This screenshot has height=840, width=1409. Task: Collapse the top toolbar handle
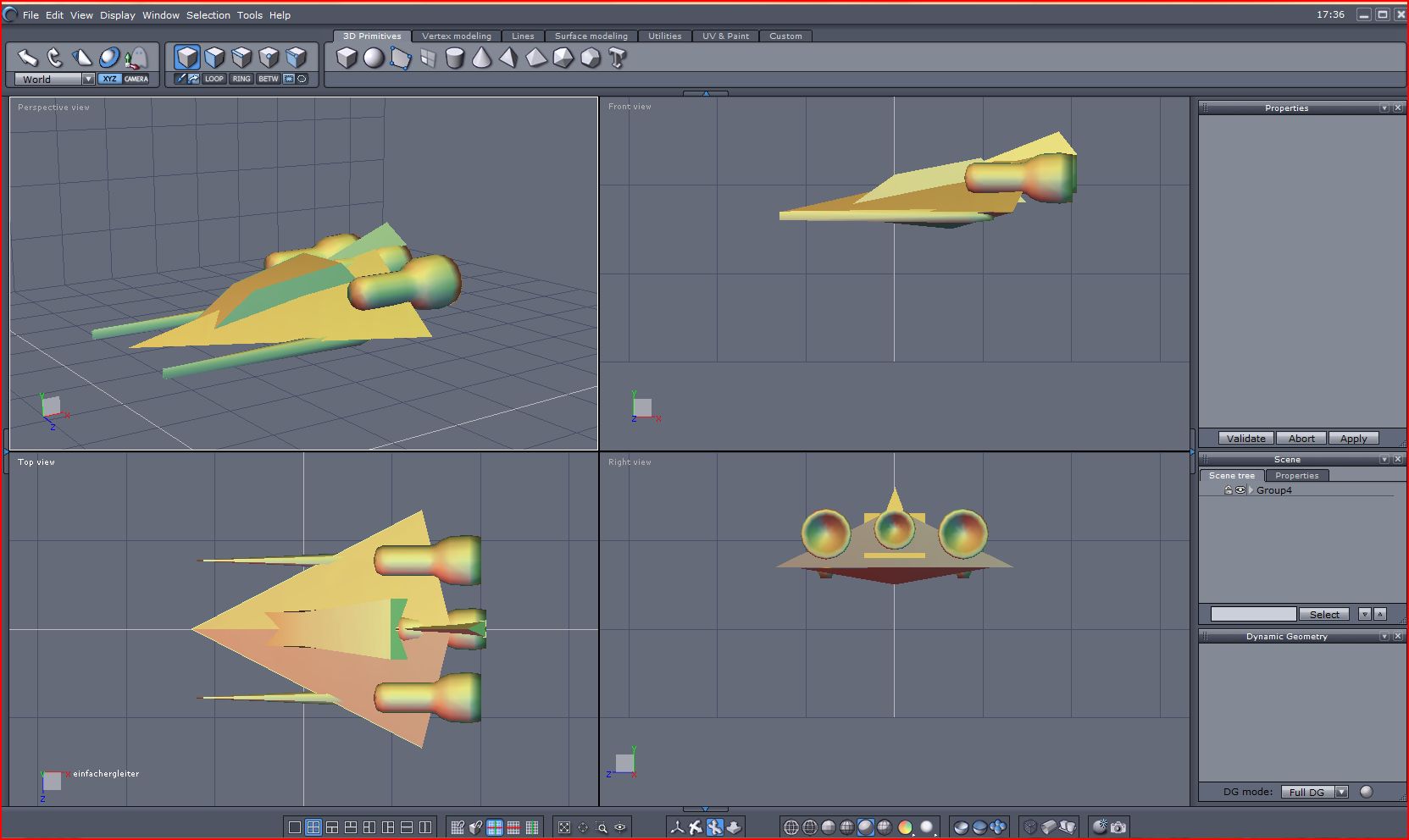point(706,93)
